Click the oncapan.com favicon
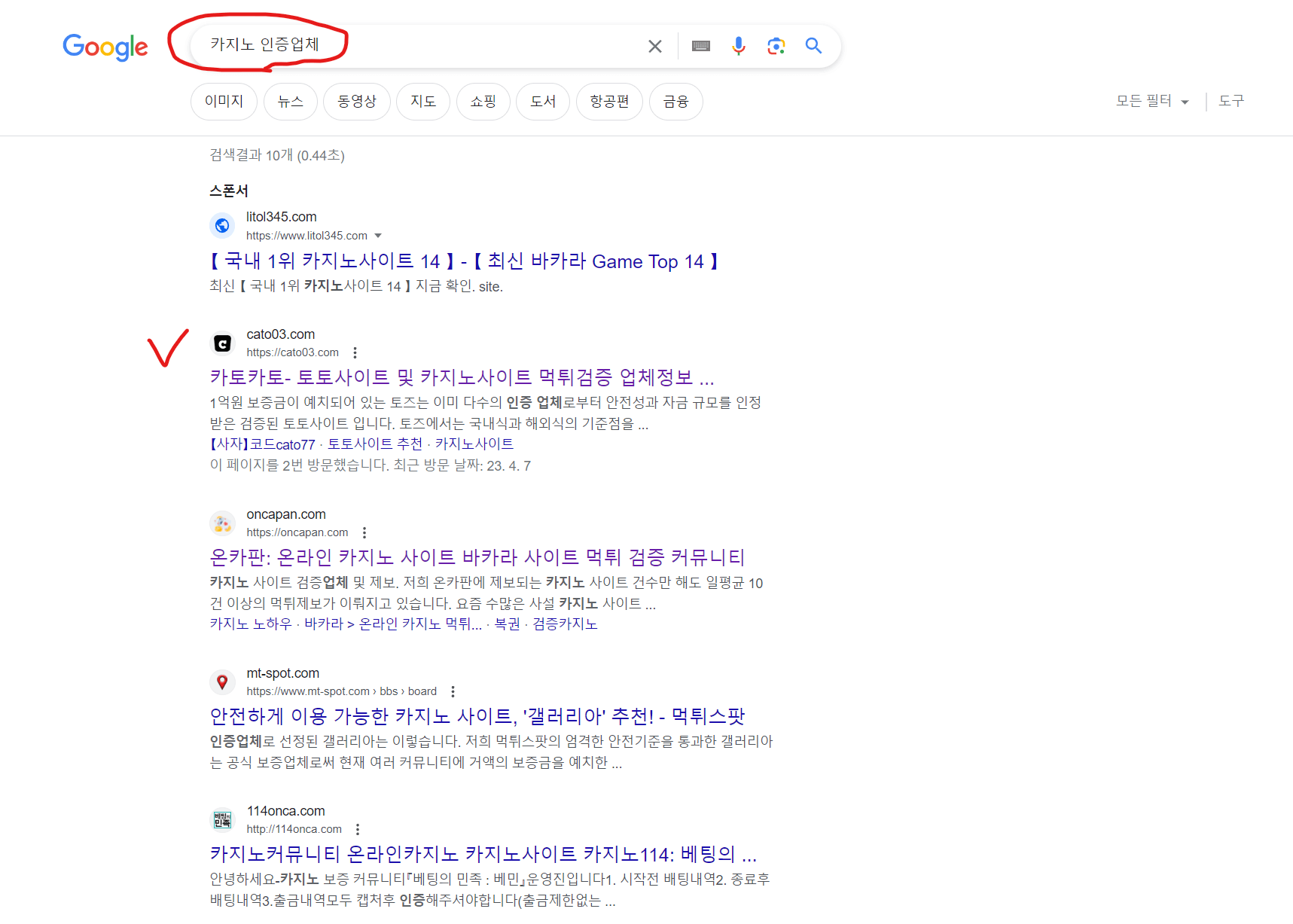 pos(222,523)
